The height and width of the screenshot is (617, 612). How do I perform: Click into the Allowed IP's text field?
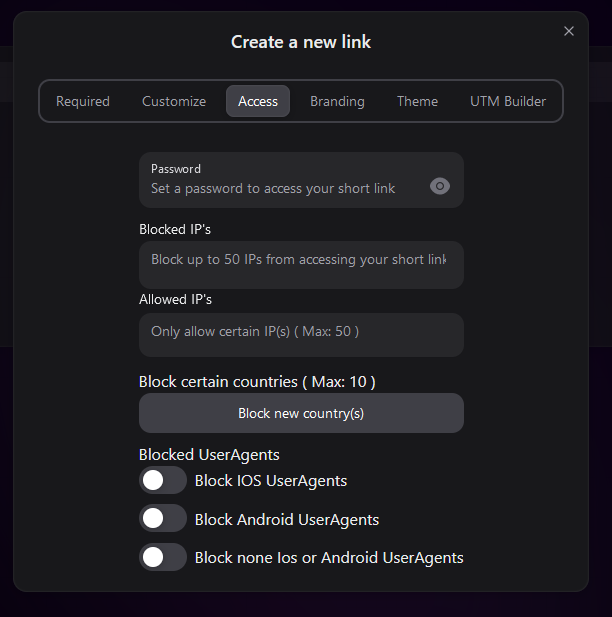coord(299,332)
